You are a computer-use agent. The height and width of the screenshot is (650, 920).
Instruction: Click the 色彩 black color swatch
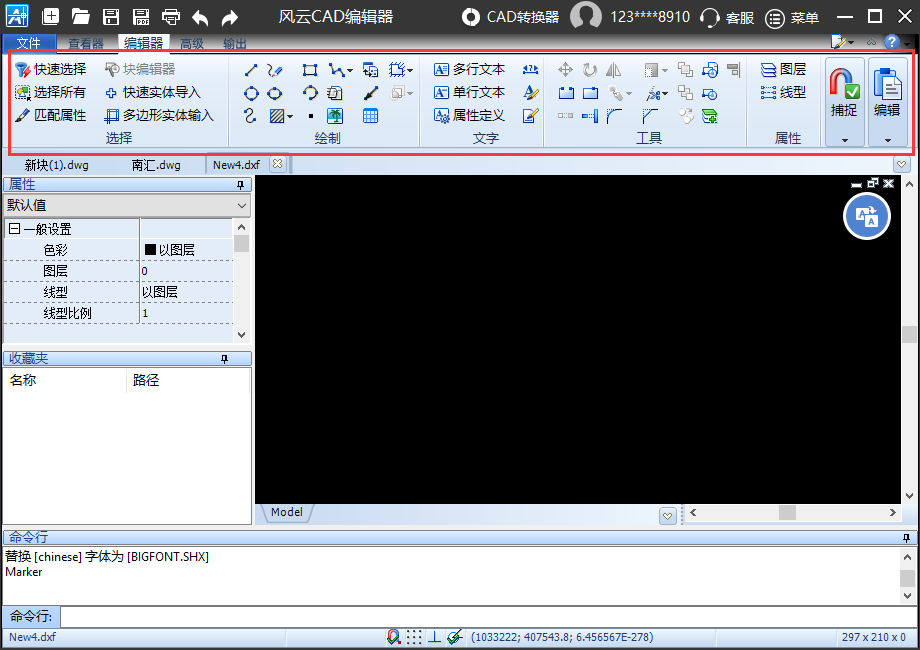point(150,249)
